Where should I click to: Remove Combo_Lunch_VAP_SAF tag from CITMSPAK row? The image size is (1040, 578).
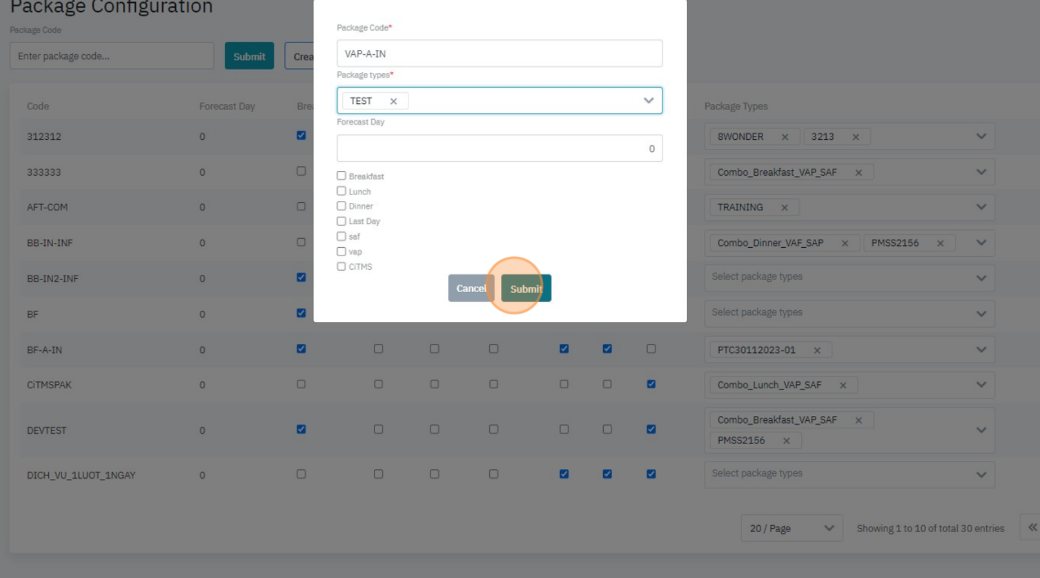[x=843, y=386]
